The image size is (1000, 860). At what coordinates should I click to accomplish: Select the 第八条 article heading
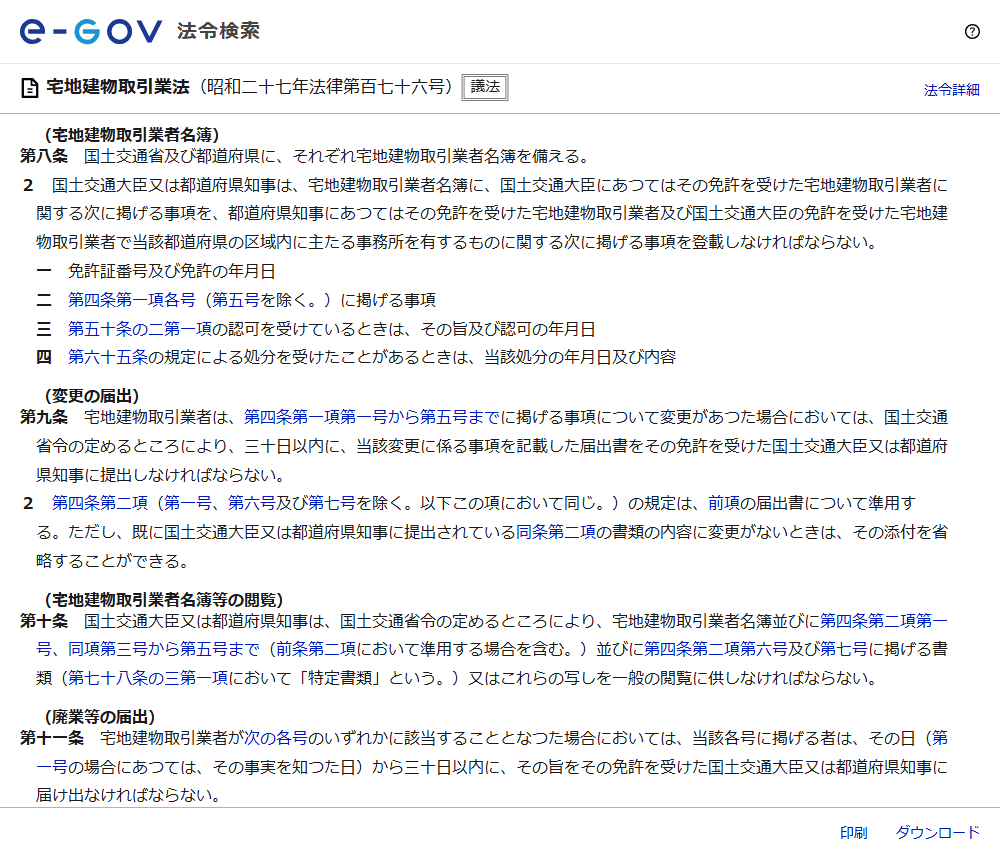44,156
